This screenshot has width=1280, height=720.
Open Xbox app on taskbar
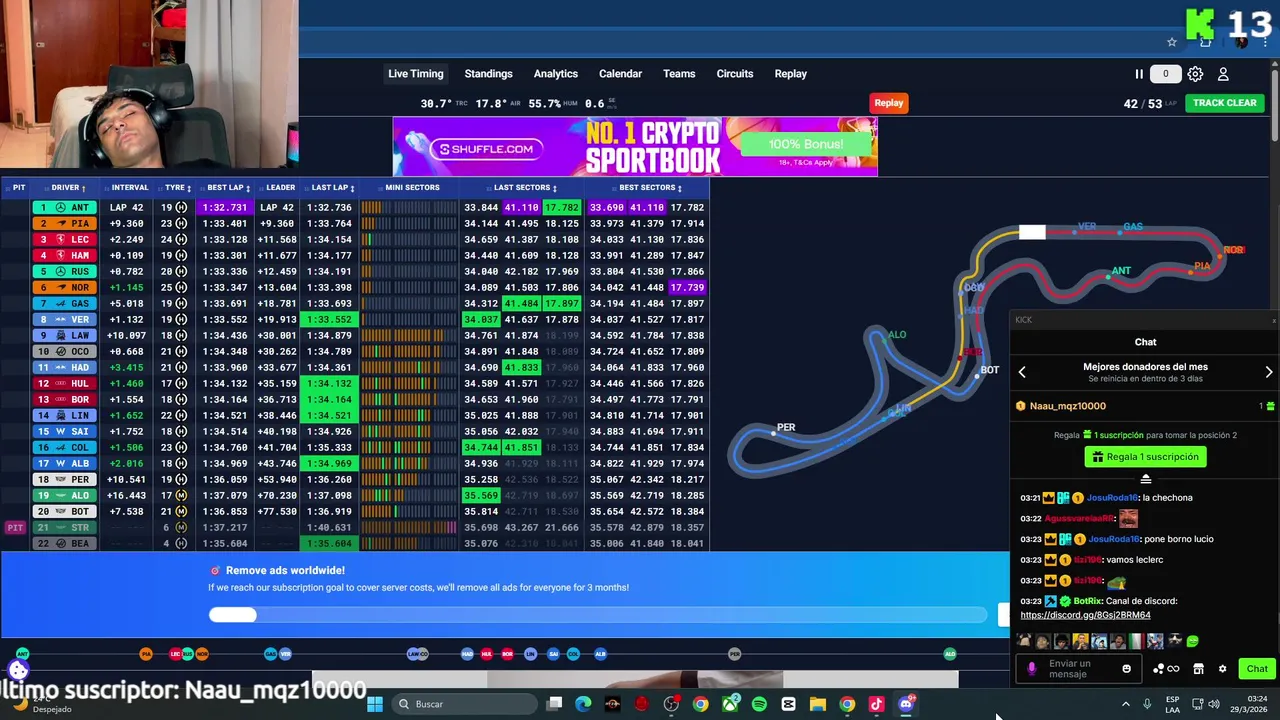[730, 704]
